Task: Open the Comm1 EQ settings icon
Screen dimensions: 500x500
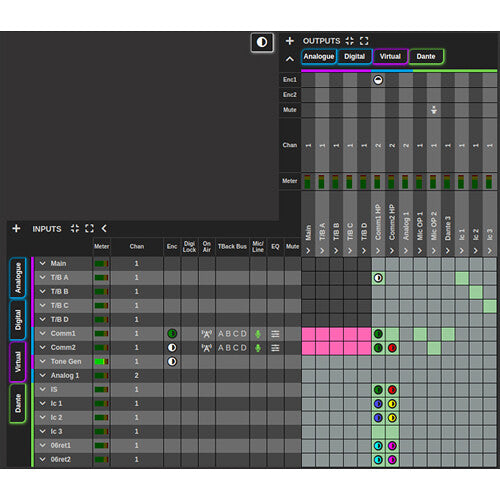Action: (x=275, y=334)
